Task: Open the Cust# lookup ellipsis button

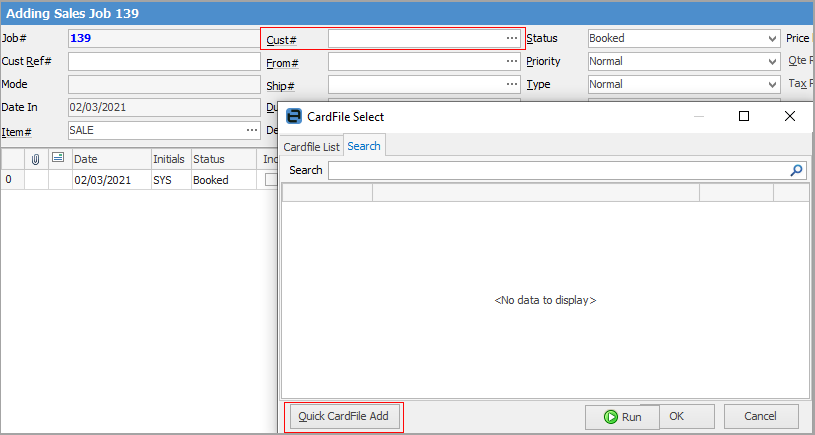Action: tap(511, 38)
